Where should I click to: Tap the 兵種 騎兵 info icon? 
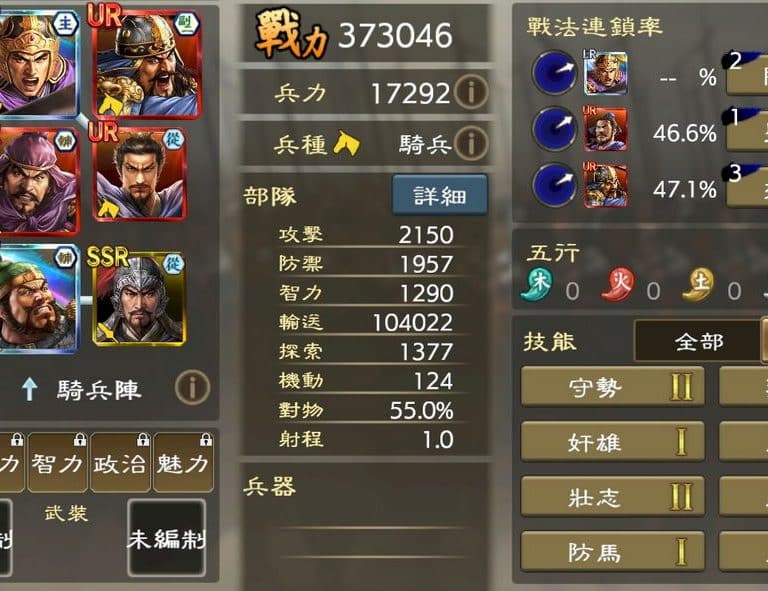click(x=471, y=143)
